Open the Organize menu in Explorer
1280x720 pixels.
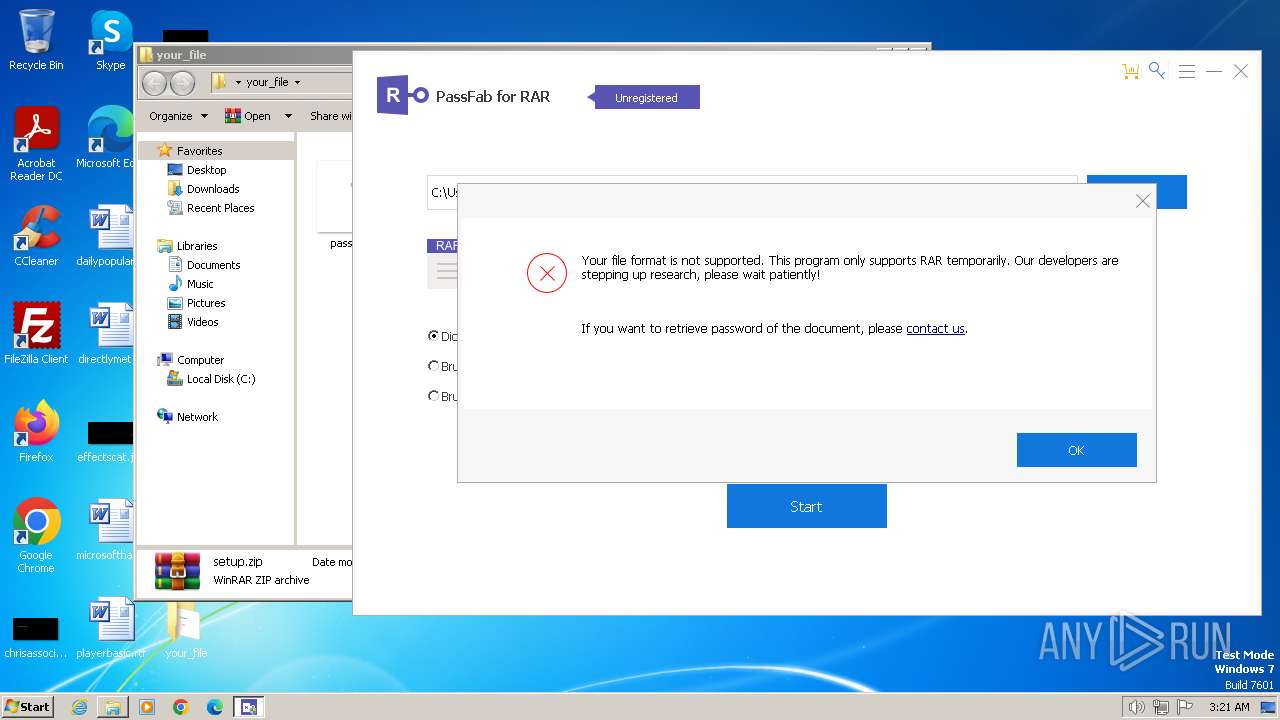pyautogui.click(x=178, y=116)
